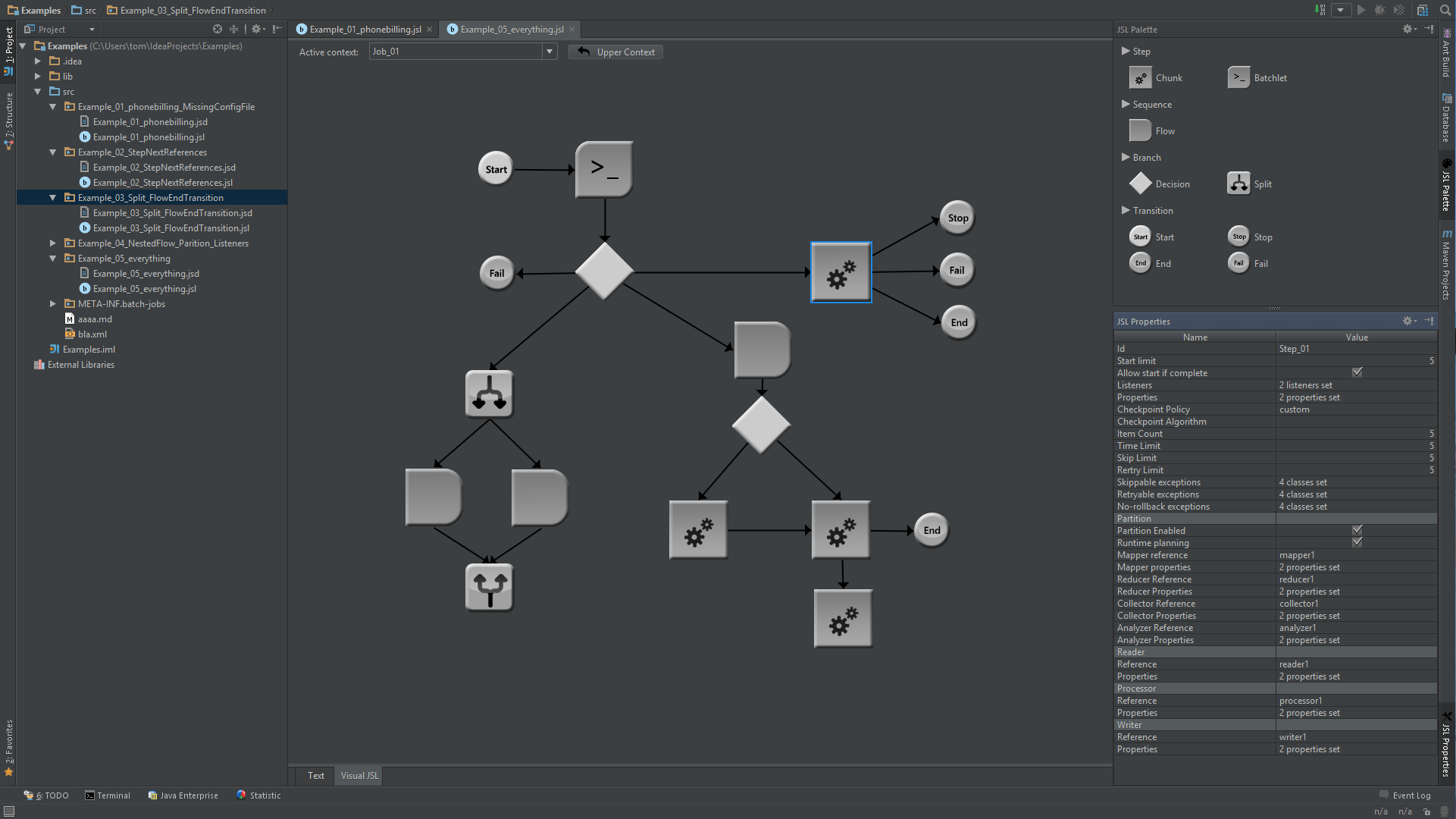Click the Upper Context button
The image size is (1456, 819).
[x=615, y=52]
